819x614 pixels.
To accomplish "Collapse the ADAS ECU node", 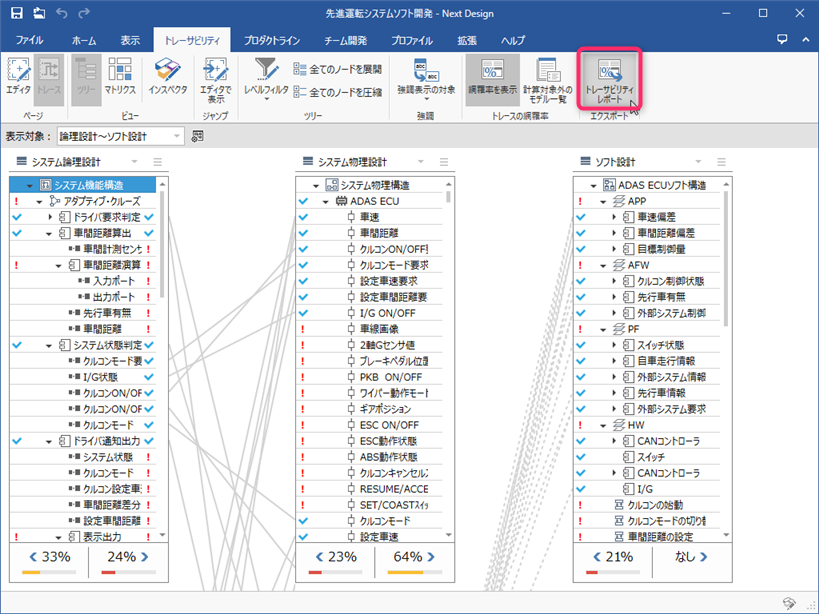I will tap(326, 202).
